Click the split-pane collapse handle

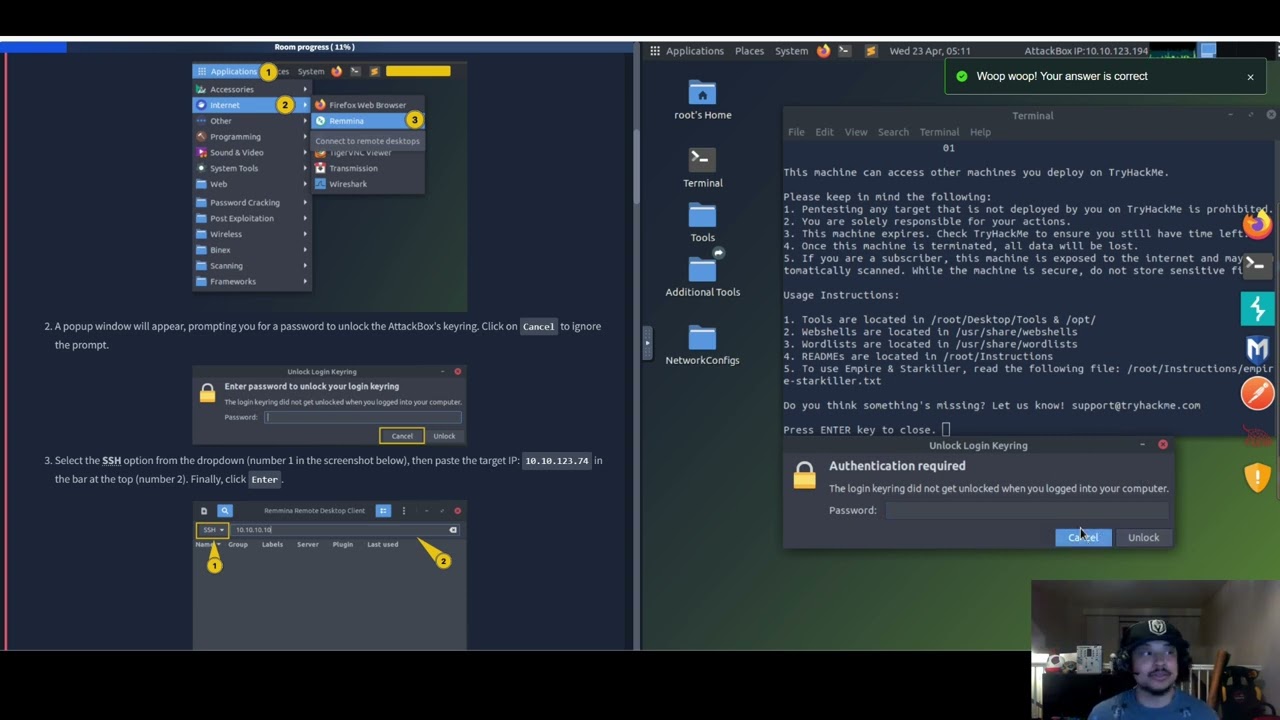646,343
